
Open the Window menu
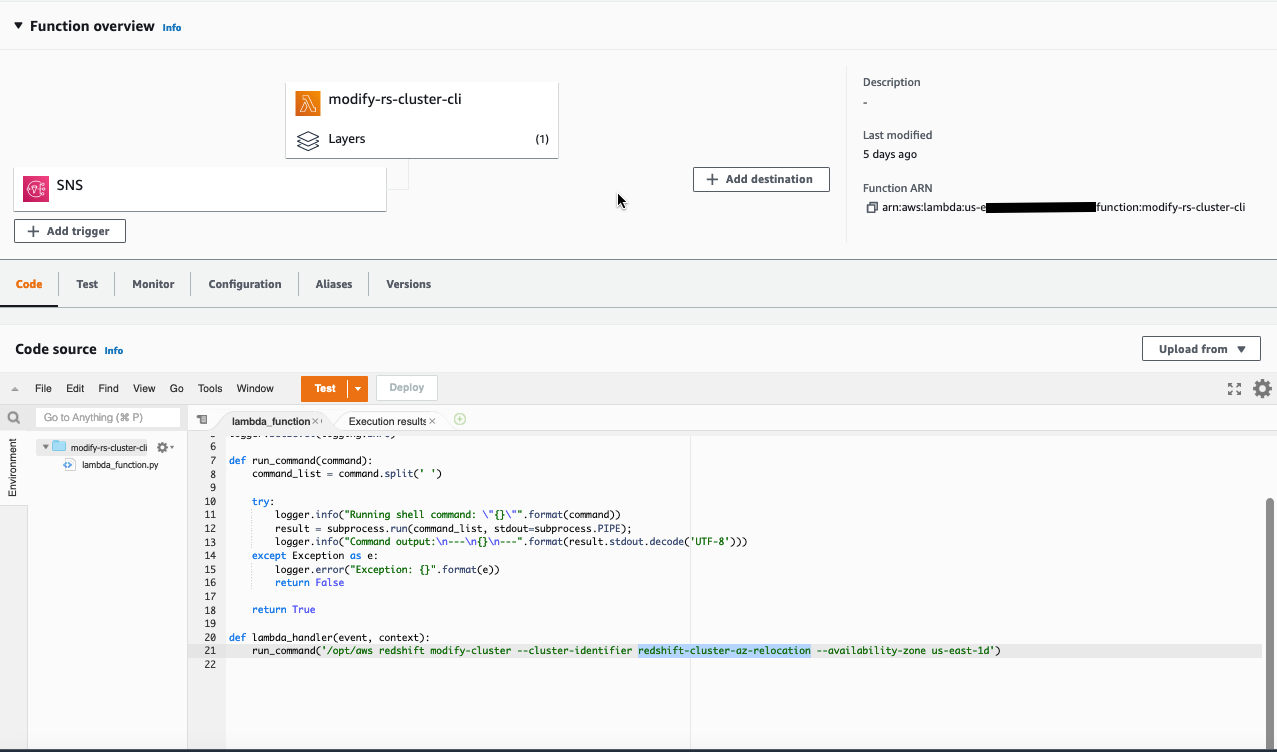[255, 388]
